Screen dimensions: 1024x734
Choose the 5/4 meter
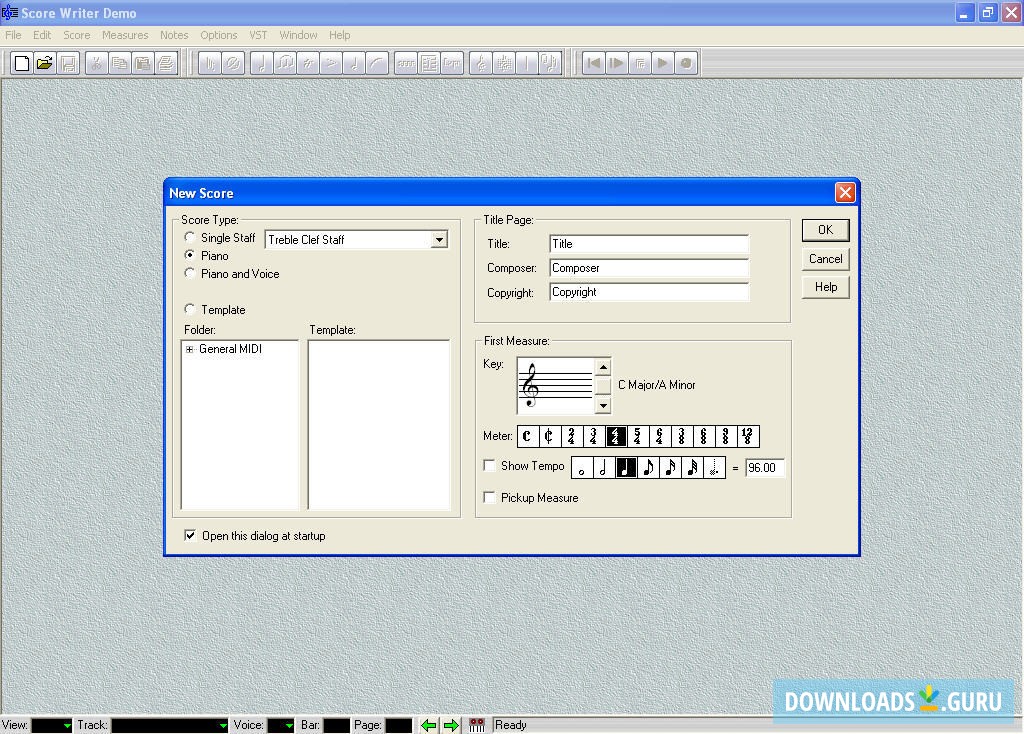click(637, 436)
